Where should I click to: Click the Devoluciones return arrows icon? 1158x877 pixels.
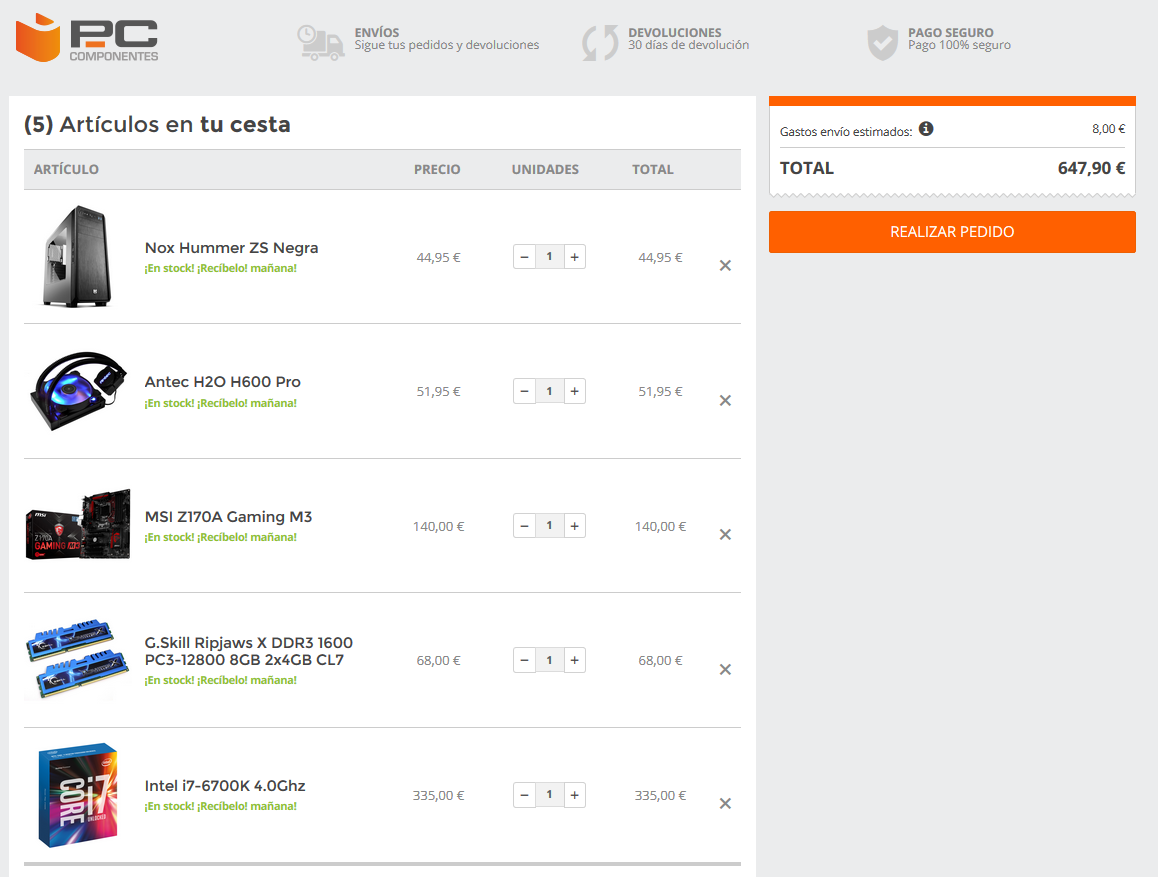(600, 43)
